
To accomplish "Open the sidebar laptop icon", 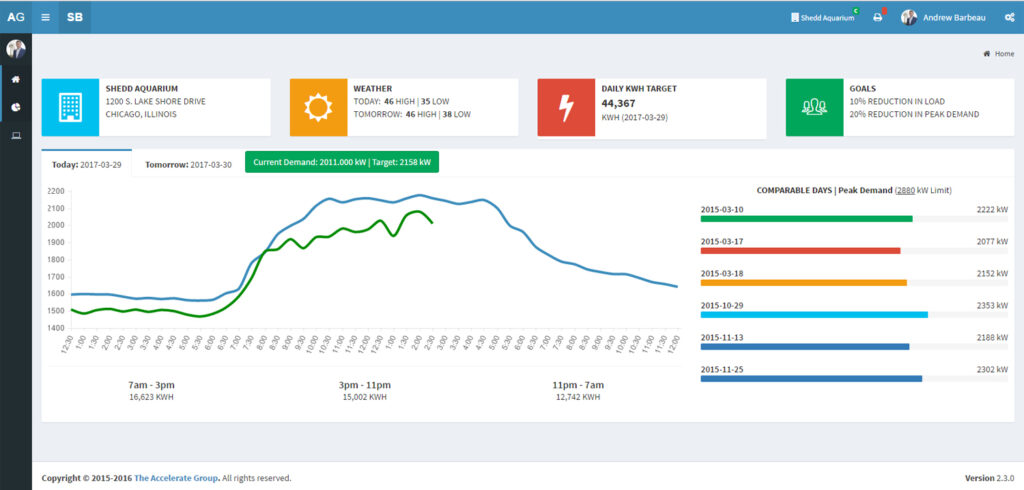I will point(16,135).
